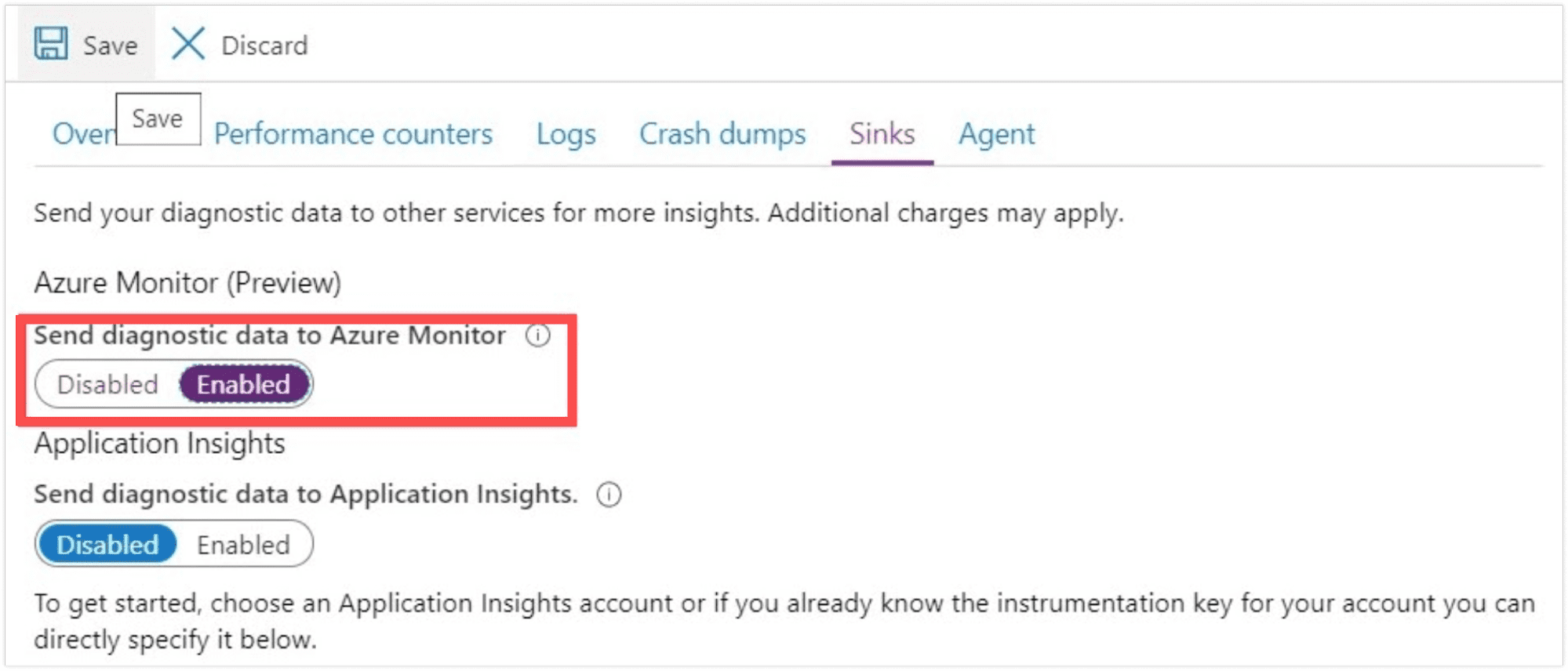
Task: Go to the Logs tab
Action: tap(566, 134)
